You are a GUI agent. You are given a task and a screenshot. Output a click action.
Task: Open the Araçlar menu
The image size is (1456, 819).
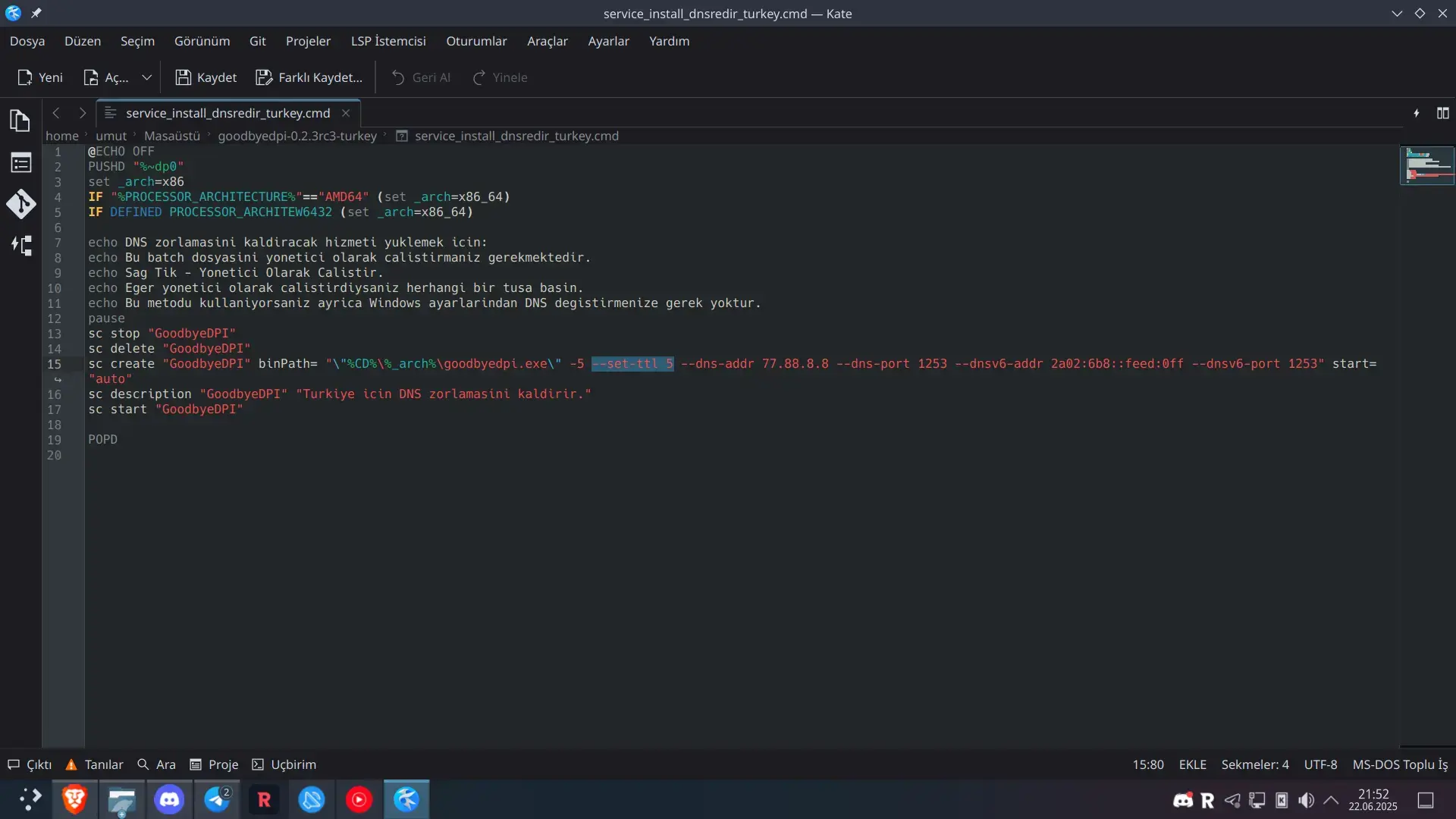tap(548, 41)
